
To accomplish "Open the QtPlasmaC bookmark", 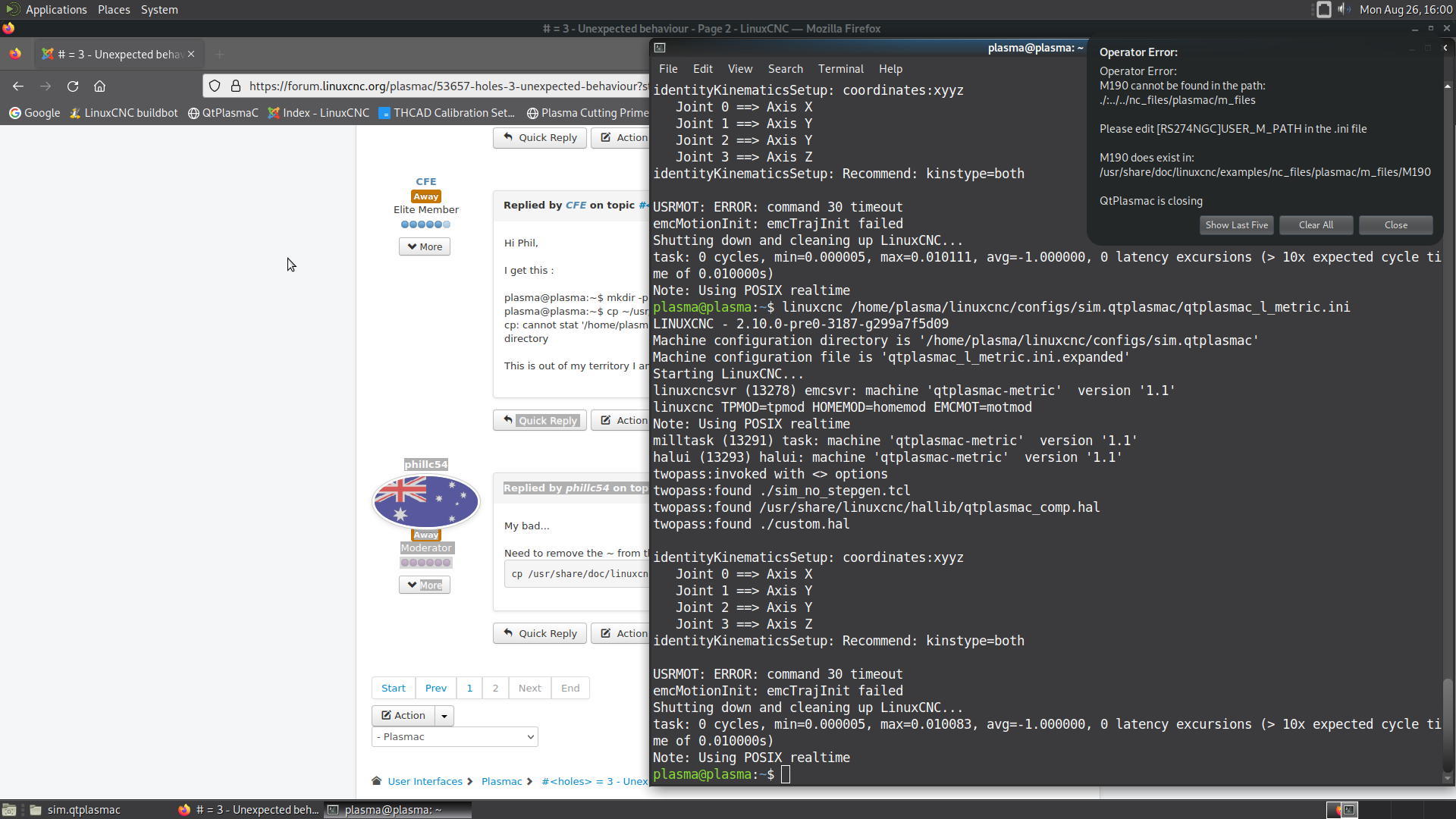I will coord(223,113).
